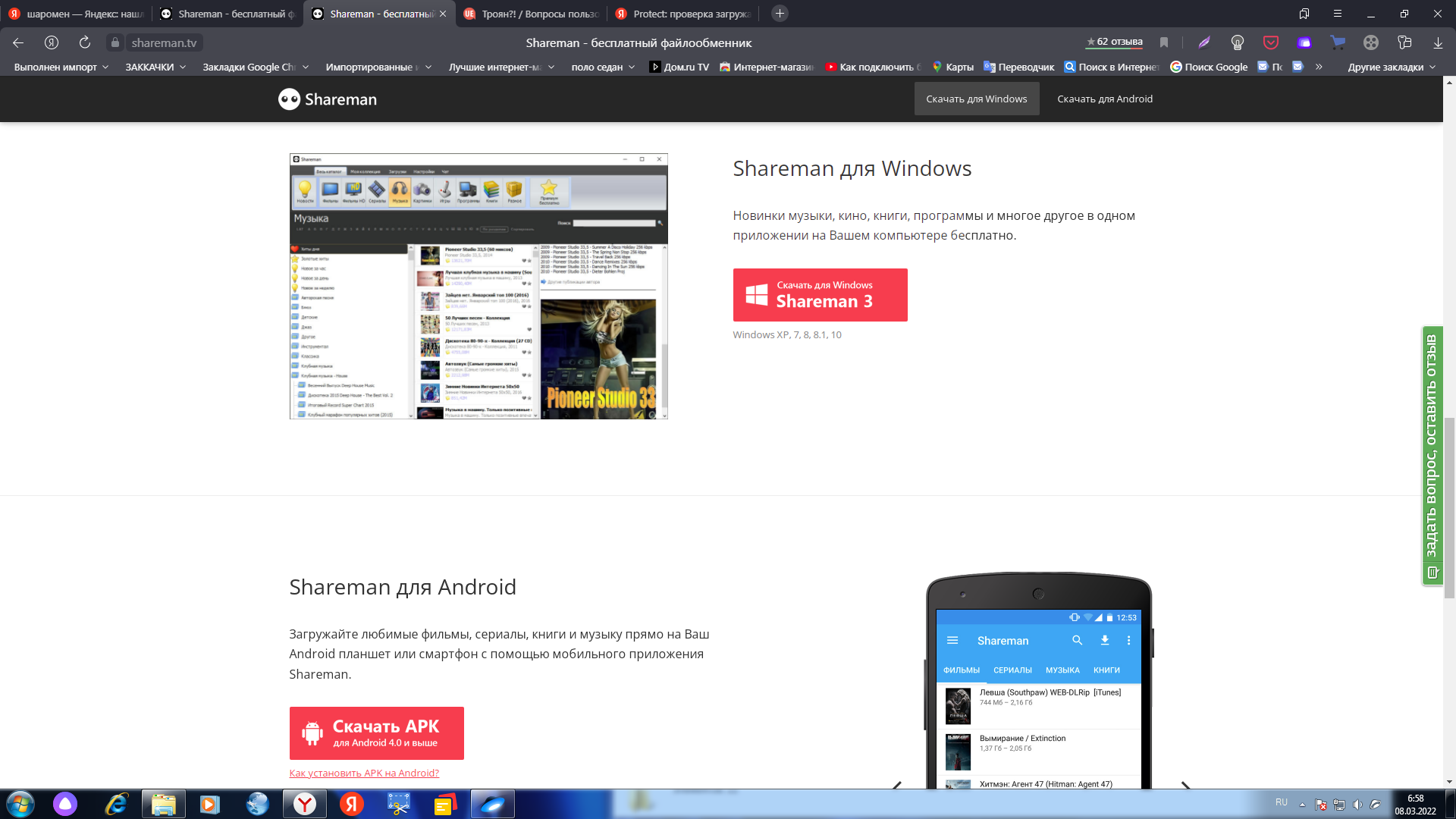Viewport: 1456px width, 819px height.
Task: Click the volume speaker icon in tray
Action: [x=1357, y=805]
